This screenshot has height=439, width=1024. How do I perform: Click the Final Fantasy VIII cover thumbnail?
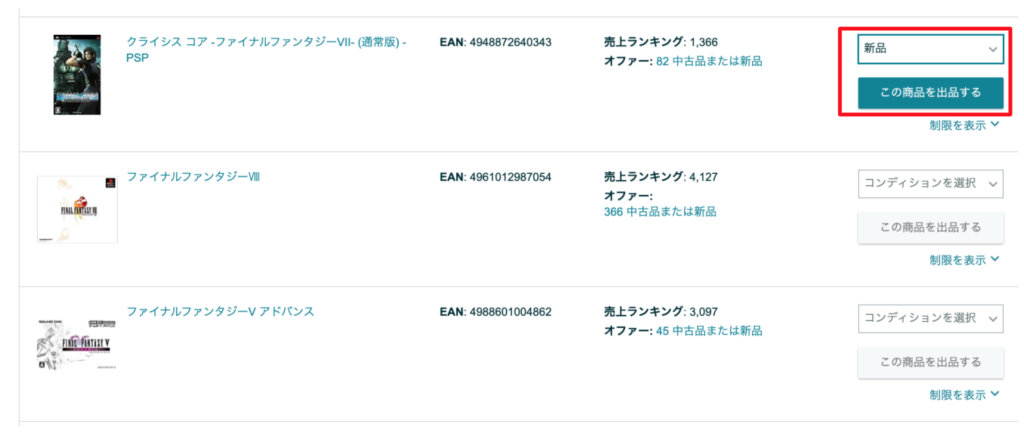click(77, 209)
